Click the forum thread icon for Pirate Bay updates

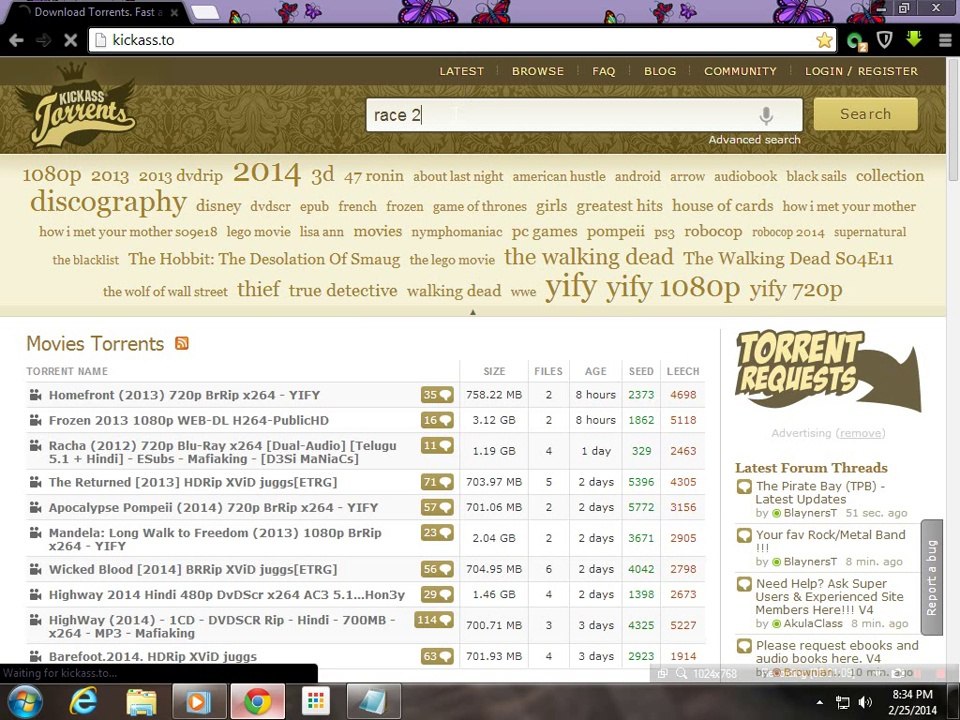click(x=744, y=487)
